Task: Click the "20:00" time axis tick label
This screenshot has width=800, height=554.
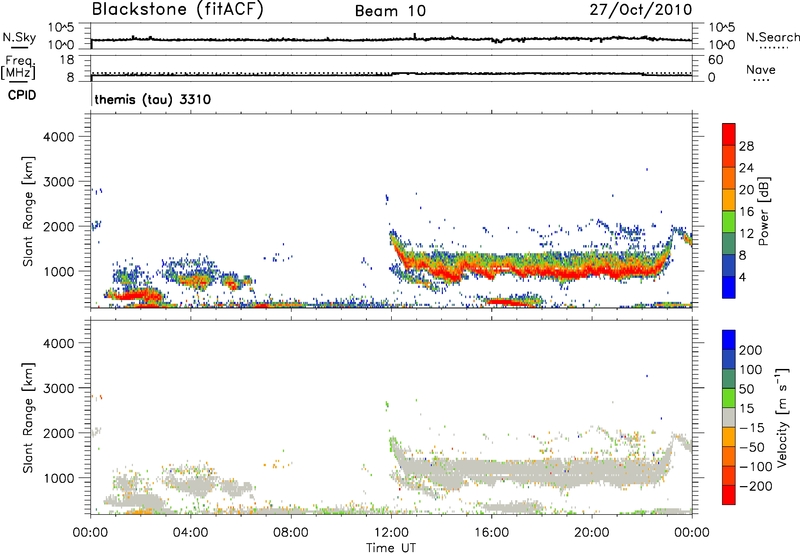Action: (592, 533)
